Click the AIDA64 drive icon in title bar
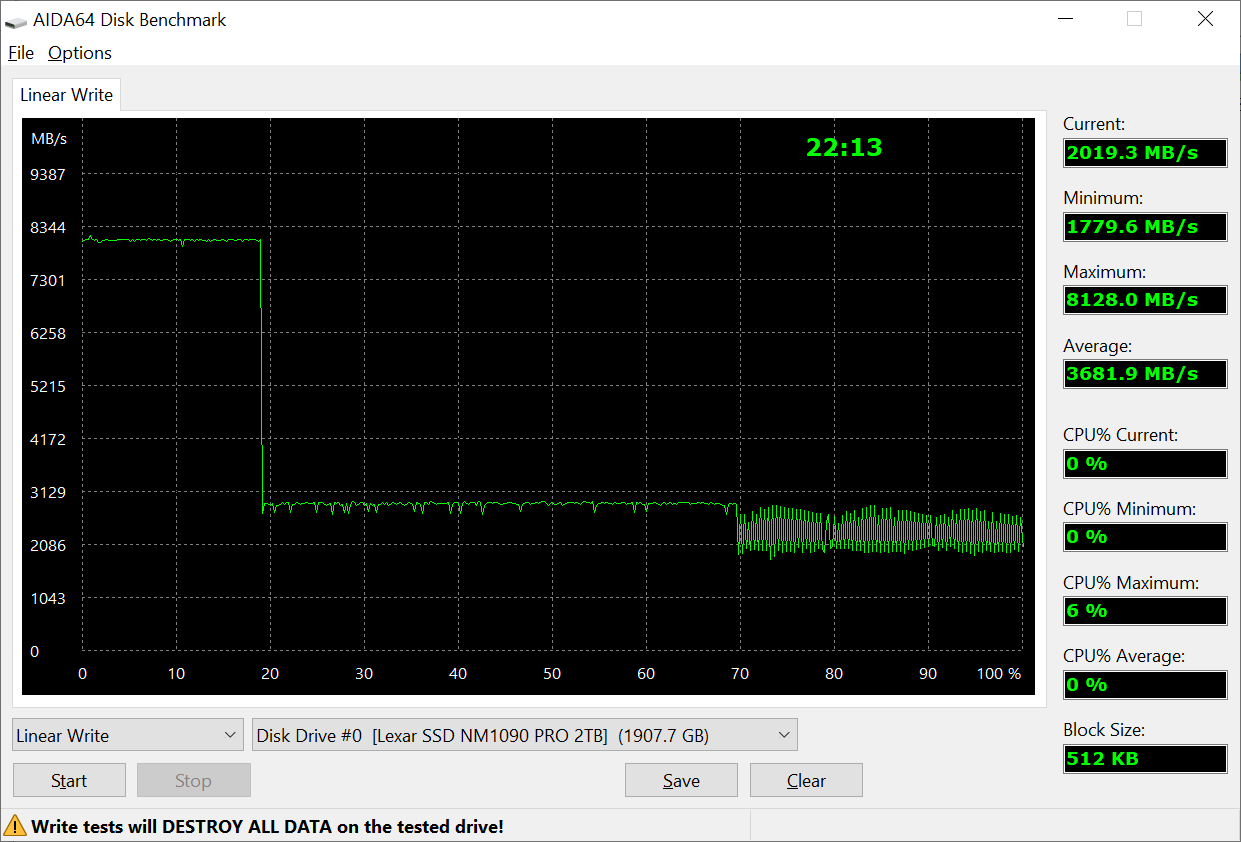The image size is (1241, 842). click(x=16, y=20)
